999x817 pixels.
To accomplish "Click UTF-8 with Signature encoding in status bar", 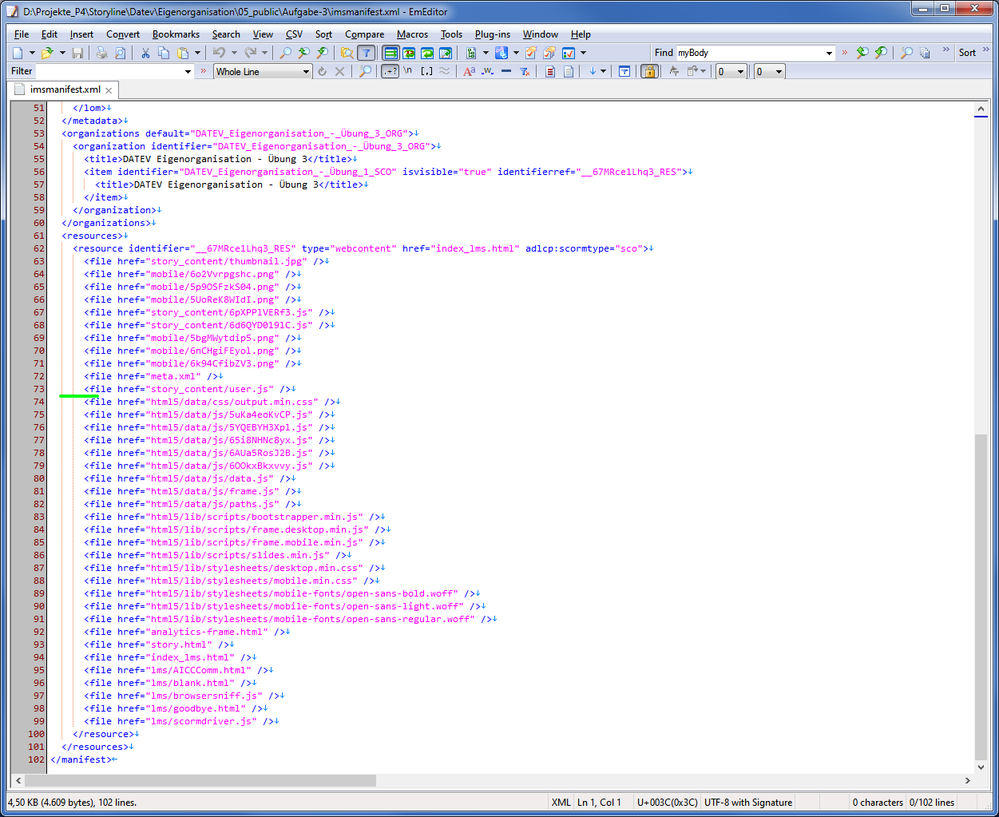I will pyautogui.click(x=750, y=802).
